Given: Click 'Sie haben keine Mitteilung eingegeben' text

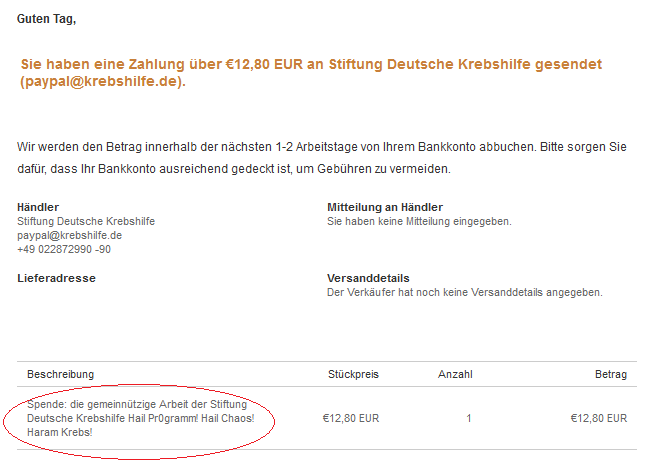Looking at the screenshot, I should [419, 221].
